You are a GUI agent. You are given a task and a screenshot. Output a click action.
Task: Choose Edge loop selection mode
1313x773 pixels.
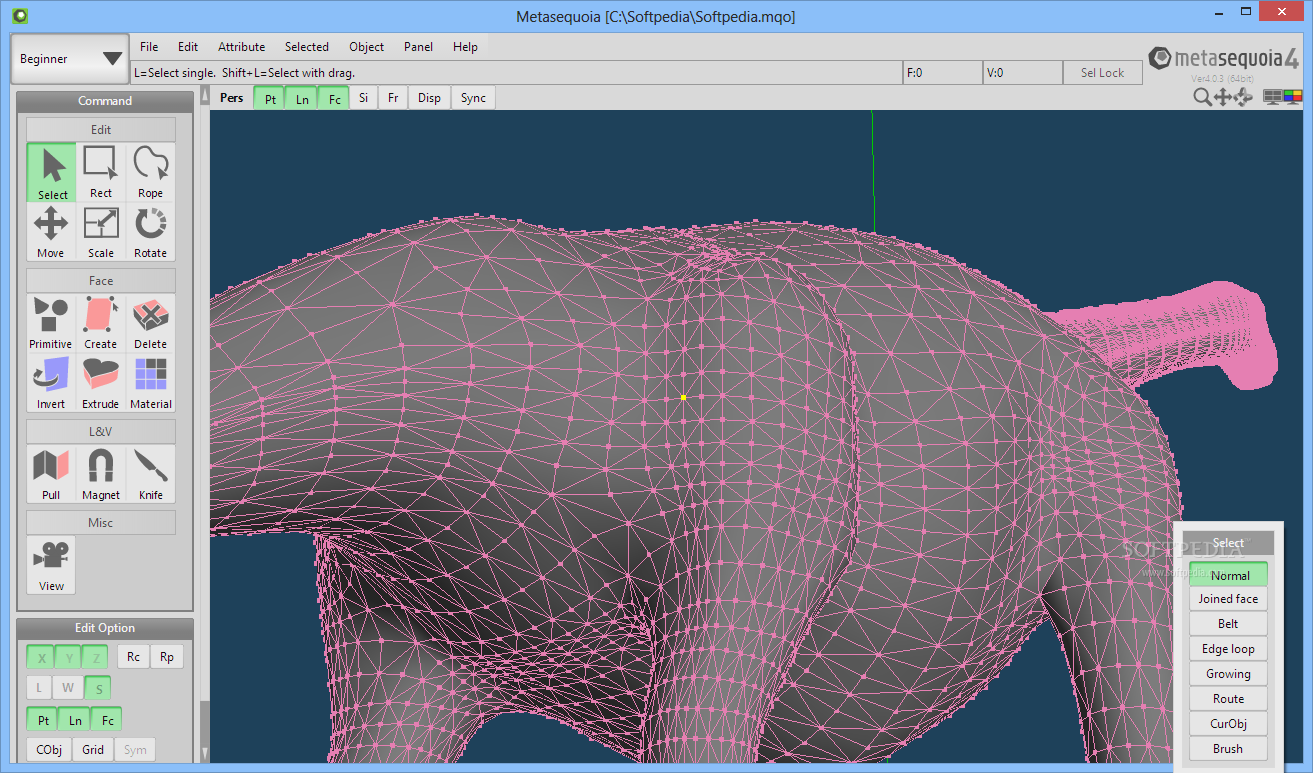click(1228, 649)
